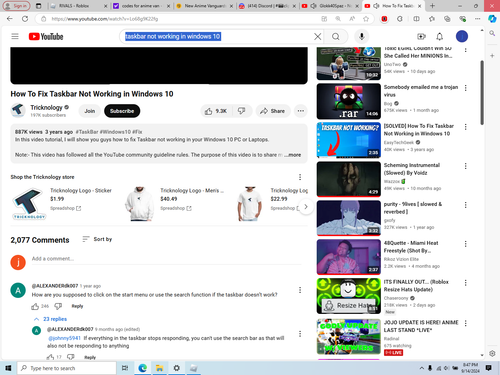The image size is (500, 375).
Task: Switch to New Anime Vanguards tab
Action: click(204, 6)
